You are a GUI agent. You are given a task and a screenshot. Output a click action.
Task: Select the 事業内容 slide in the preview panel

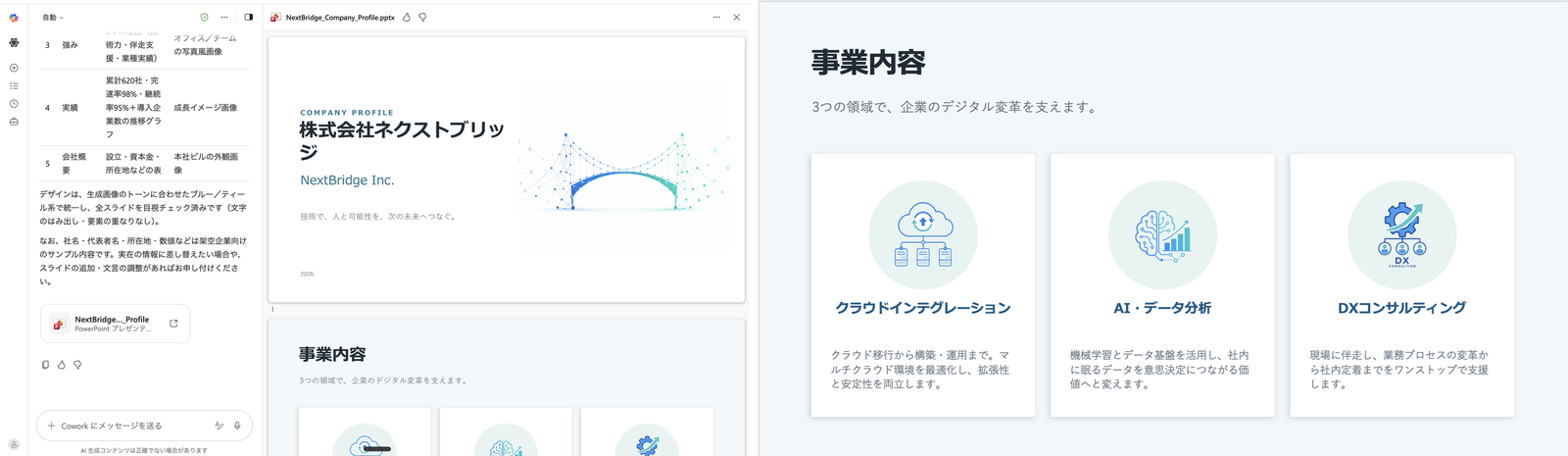[507, 387]
